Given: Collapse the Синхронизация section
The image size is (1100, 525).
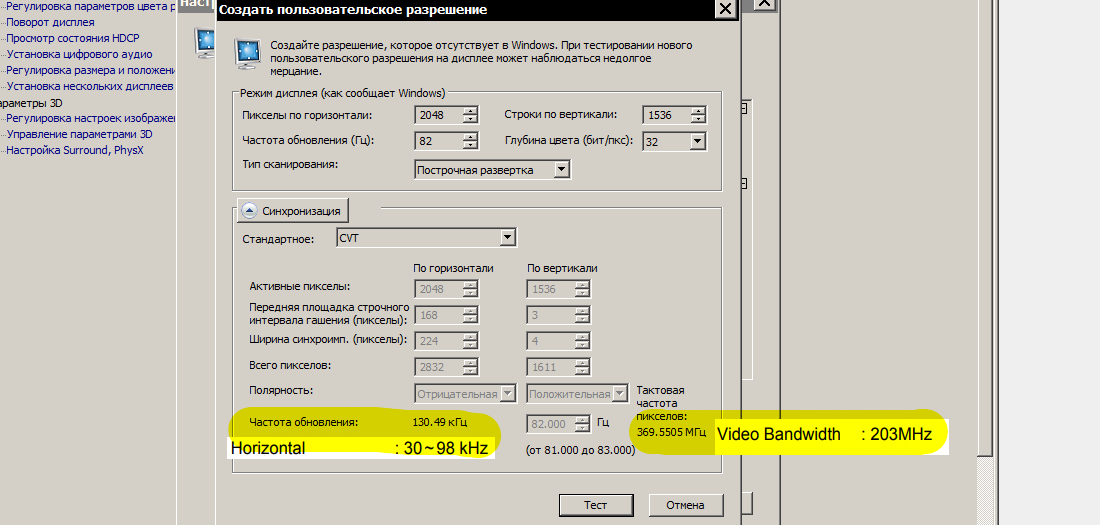Looking at the screenshot, I should tap(293, 211).
